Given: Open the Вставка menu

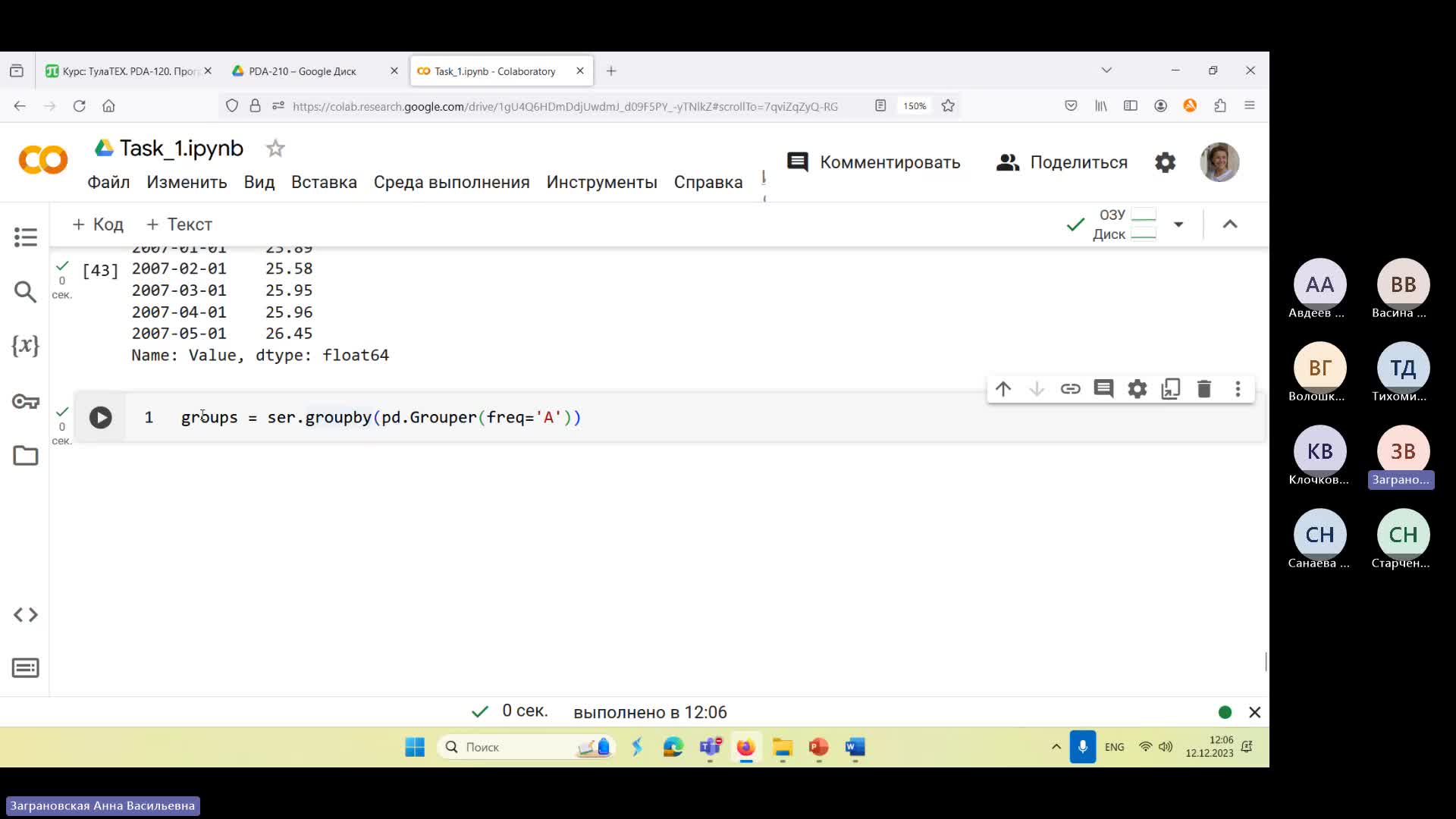Looking at the screenshot, I should click(324, 183).
